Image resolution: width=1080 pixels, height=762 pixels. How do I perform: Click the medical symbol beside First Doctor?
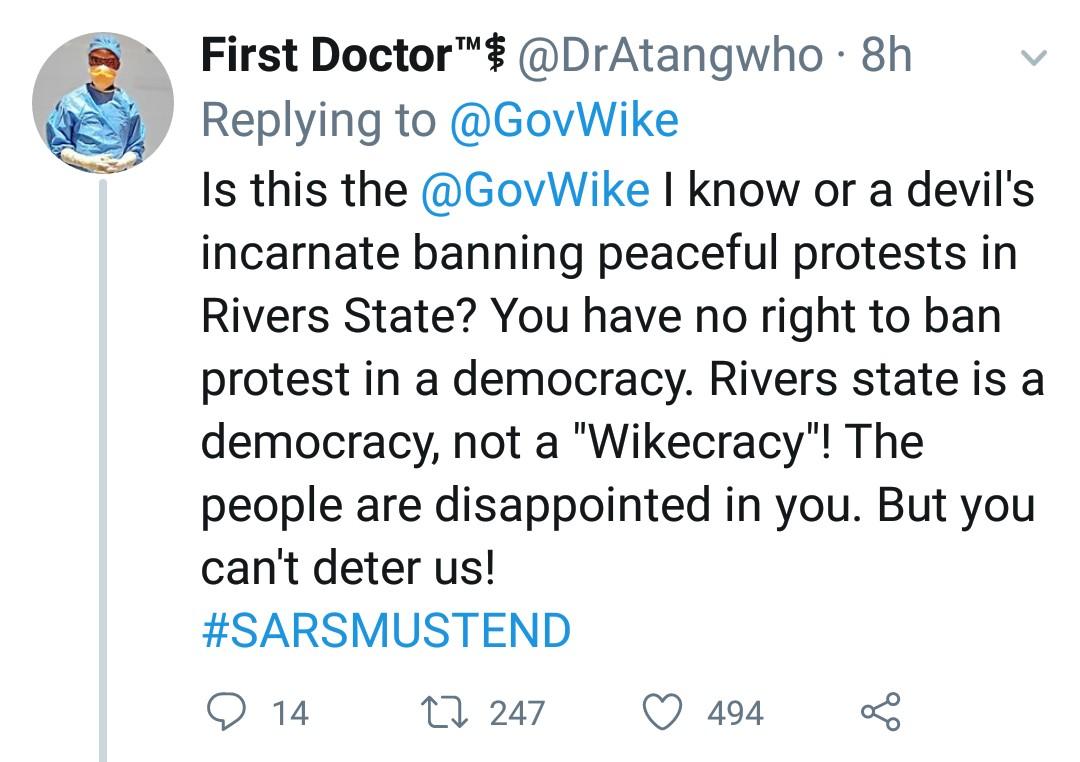coord(491,56)
